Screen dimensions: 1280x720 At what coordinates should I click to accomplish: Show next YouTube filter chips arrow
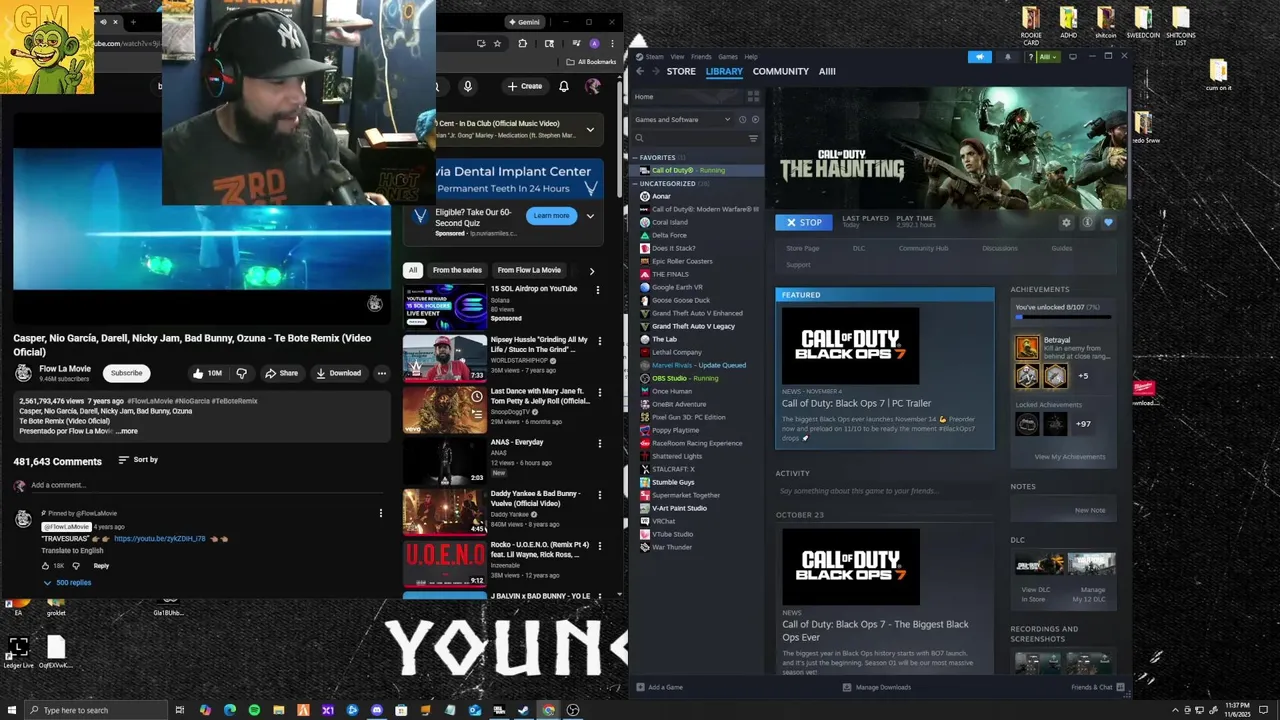tap(591, 270)
